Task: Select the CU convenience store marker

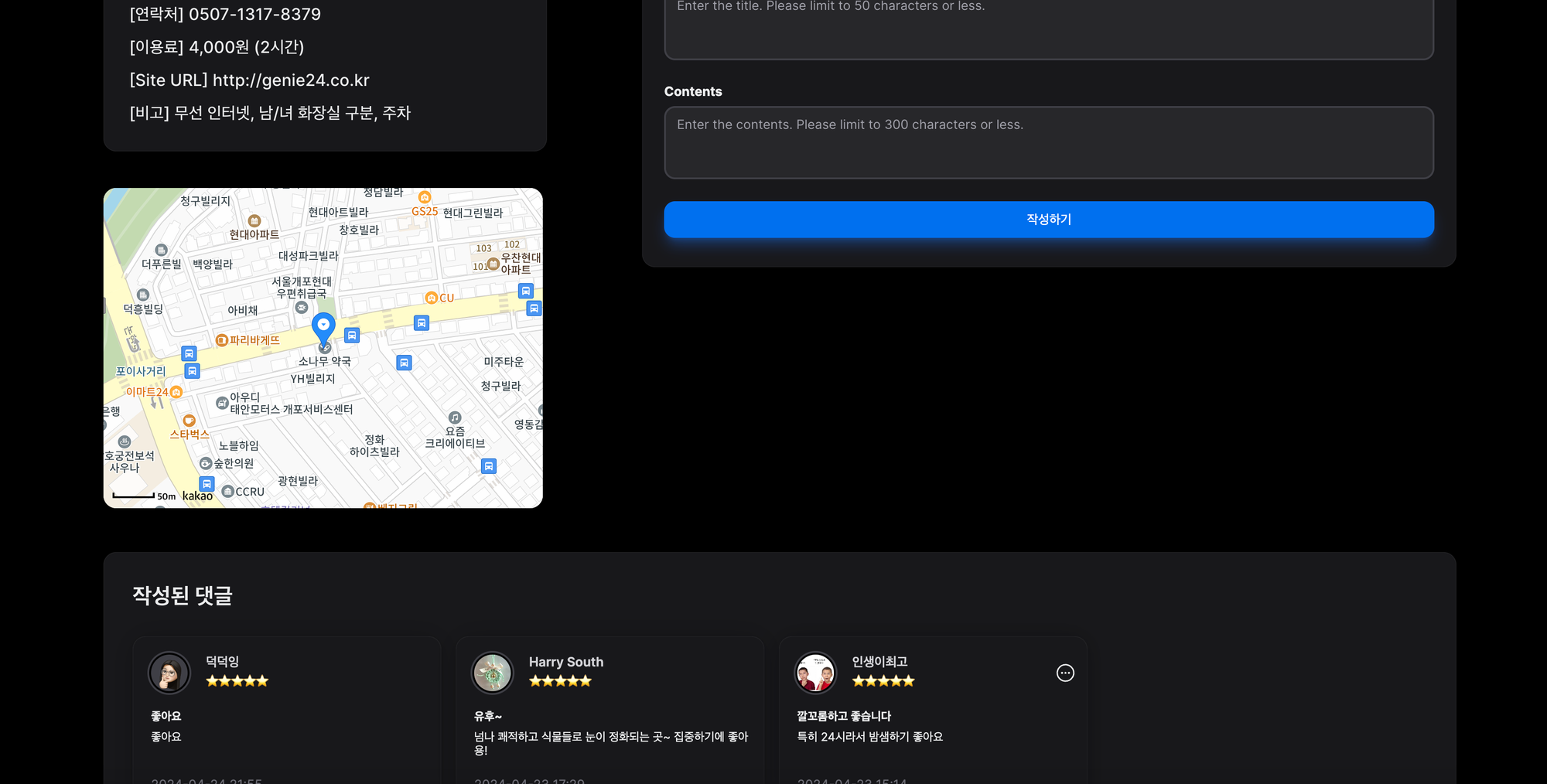Action: pos(432,298)
